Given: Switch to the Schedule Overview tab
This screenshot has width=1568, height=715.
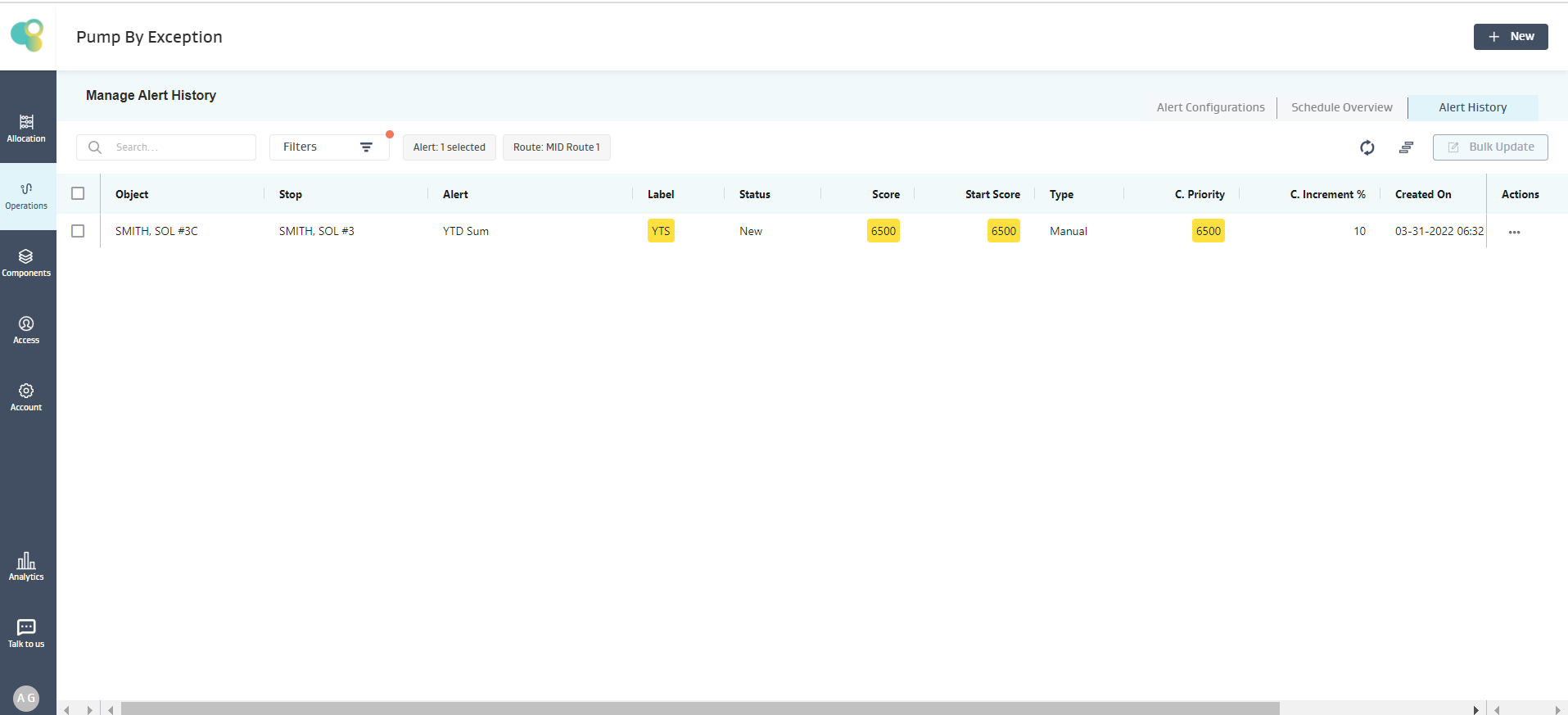Looking at the screenshot, I should pyautogui.click(x=1341, y=107).
